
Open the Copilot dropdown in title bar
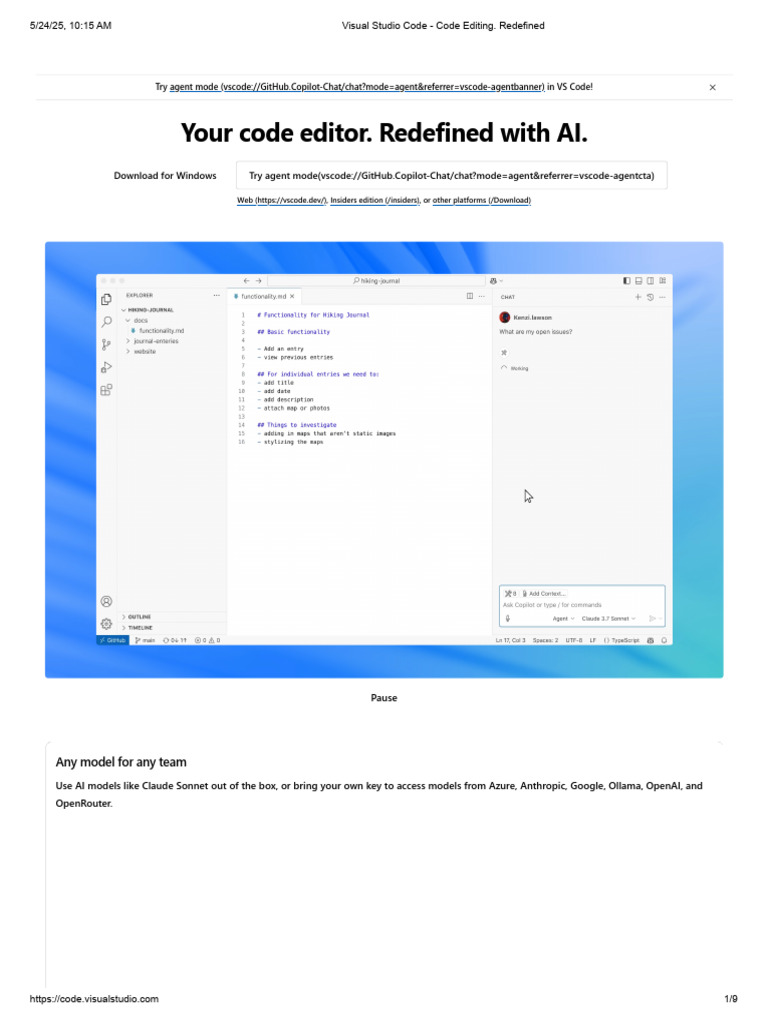[496, 281]
